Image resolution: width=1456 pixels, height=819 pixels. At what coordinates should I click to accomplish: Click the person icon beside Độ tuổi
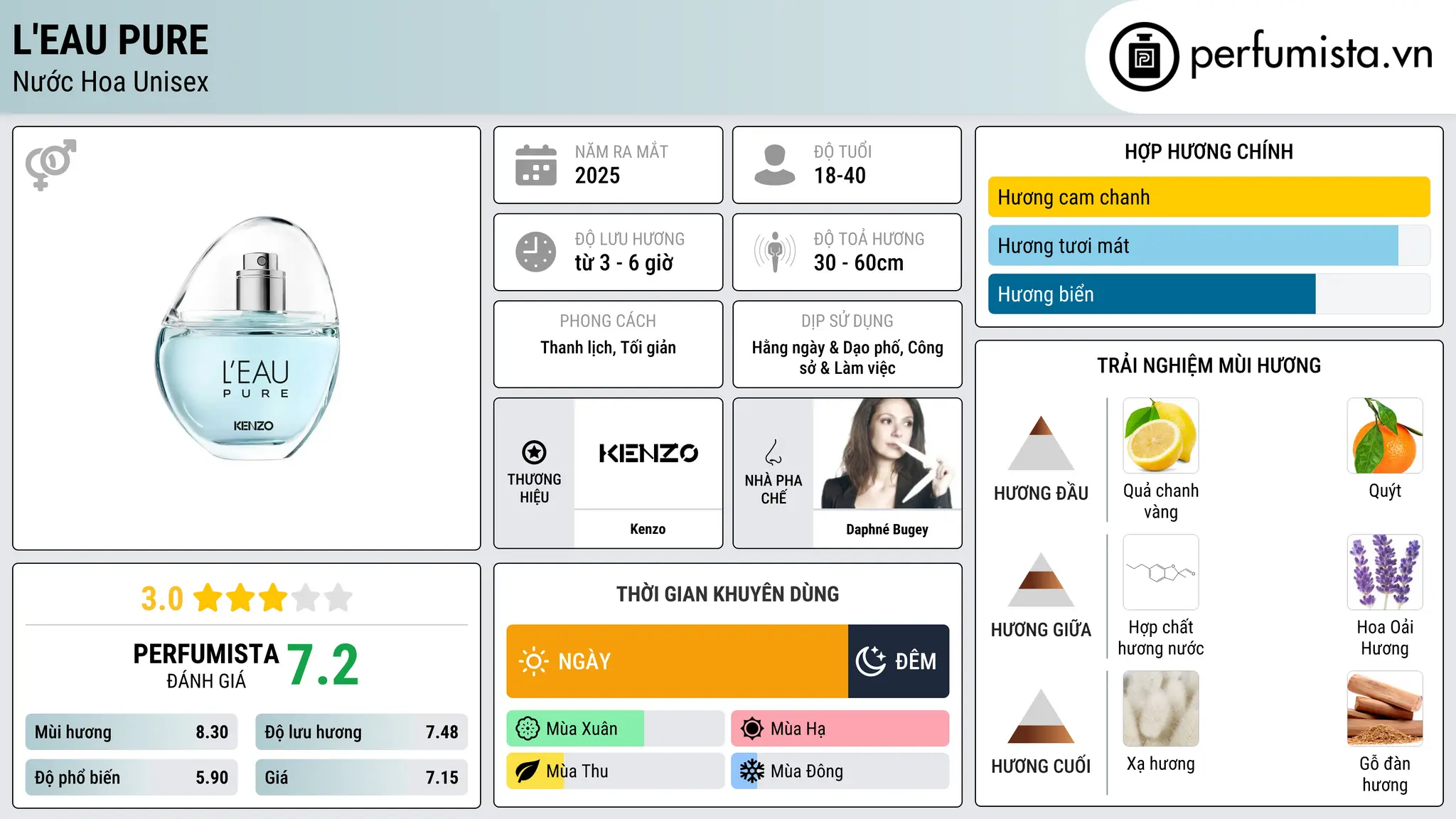(x=774, y=165)
